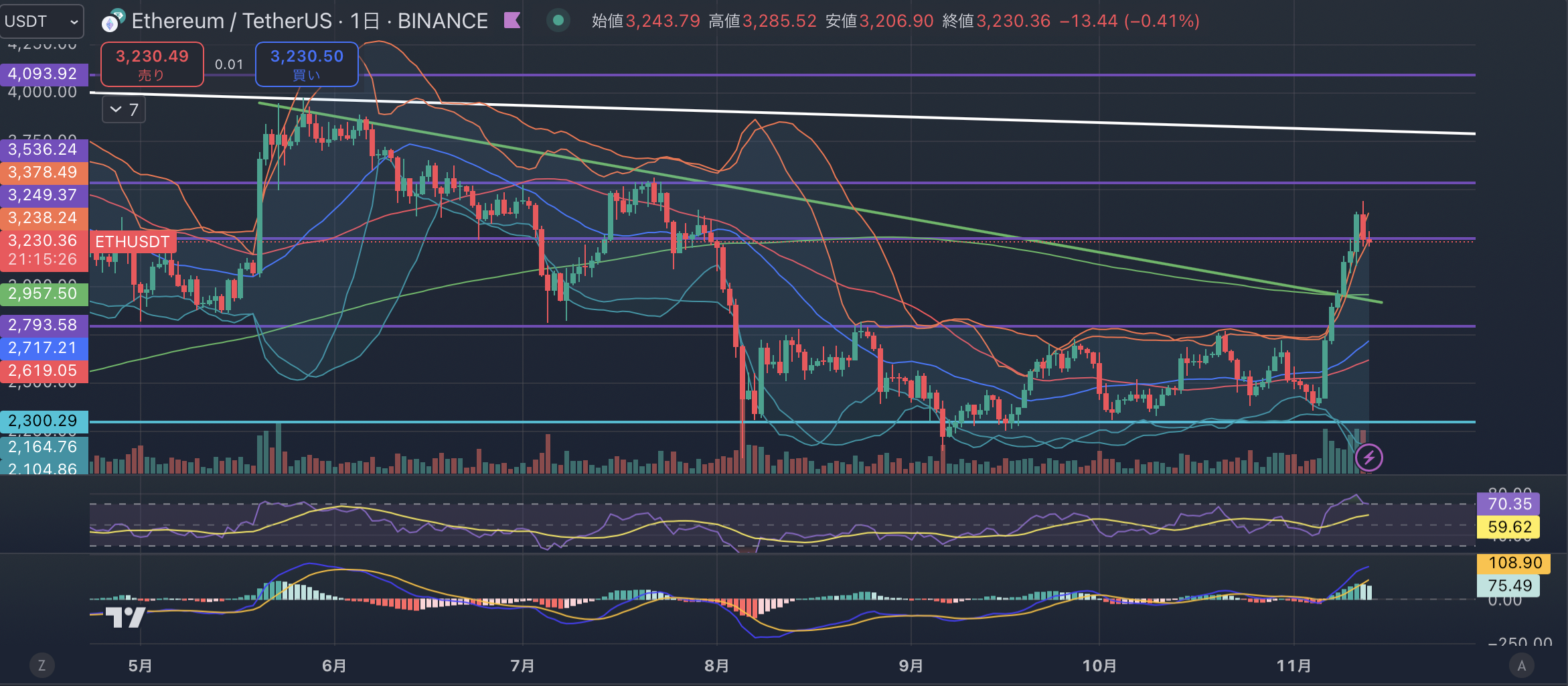Click the 9月 label on time axis
Viewport: 1568px width, 686px height.
pos(911,666)
